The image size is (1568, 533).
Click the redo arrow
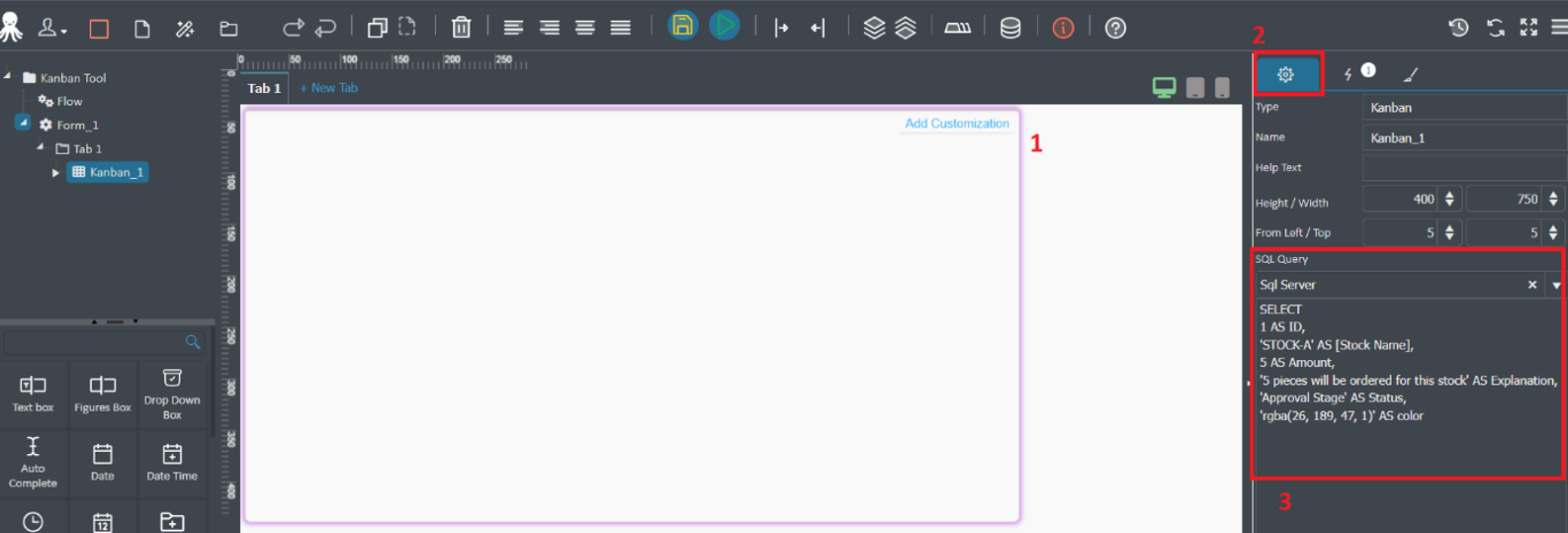[294, 28]
